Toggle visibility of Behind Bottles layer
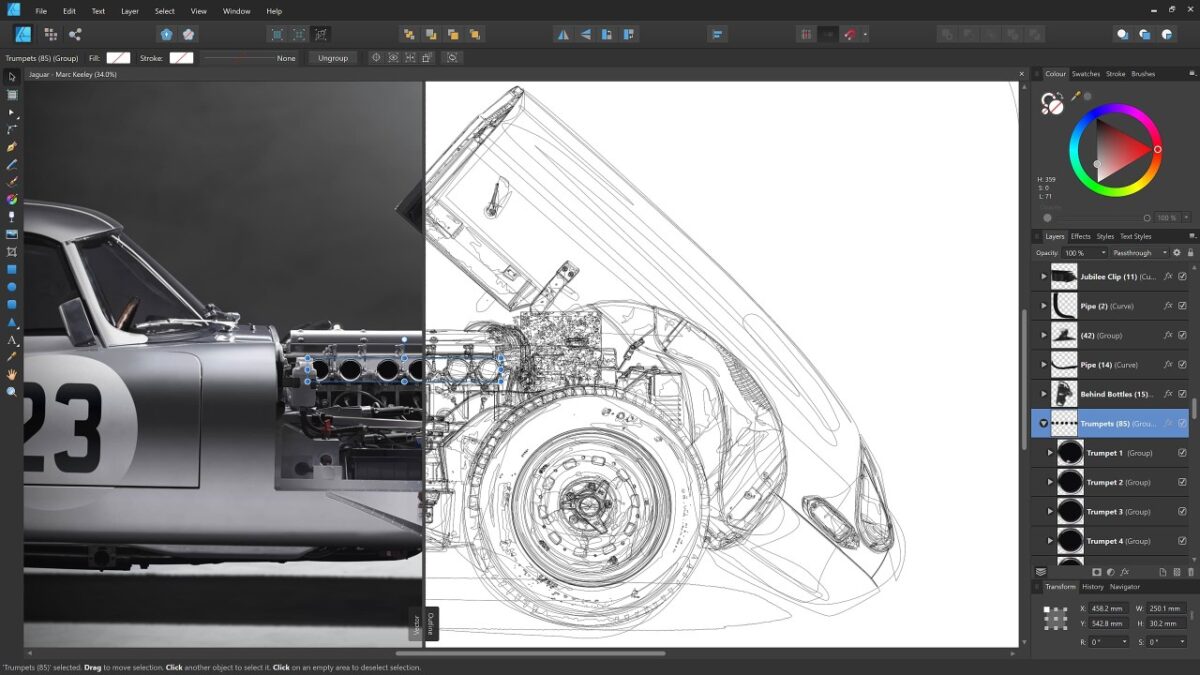 click(x=1182, y=394)
